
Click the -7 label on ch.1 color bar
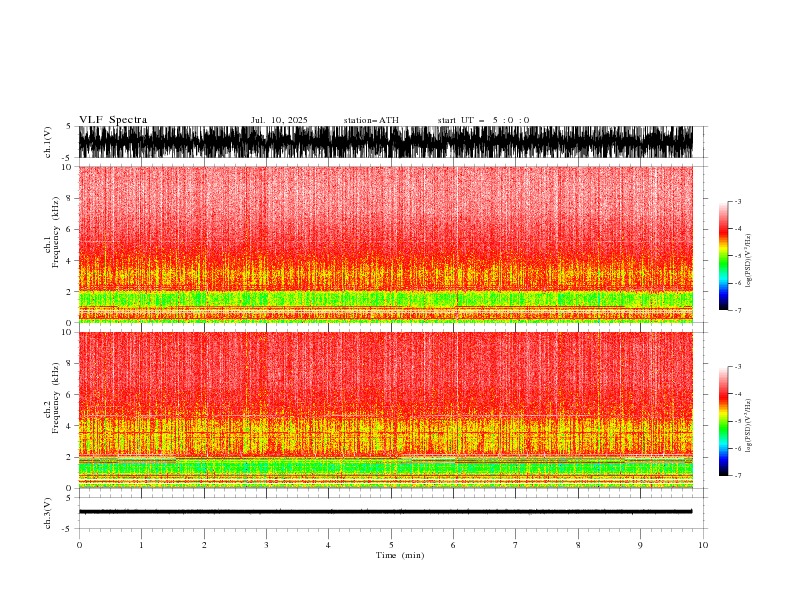coord(738,310)
